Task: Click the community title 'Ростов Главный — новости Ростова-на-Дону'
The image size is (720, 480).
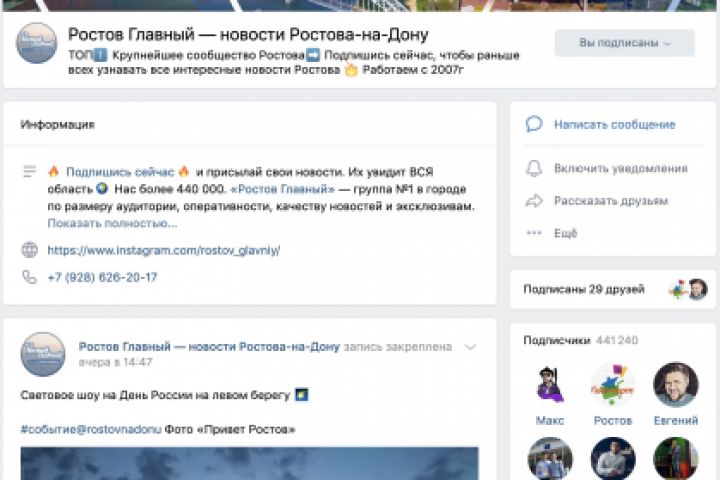Action: tap(248, 34)
